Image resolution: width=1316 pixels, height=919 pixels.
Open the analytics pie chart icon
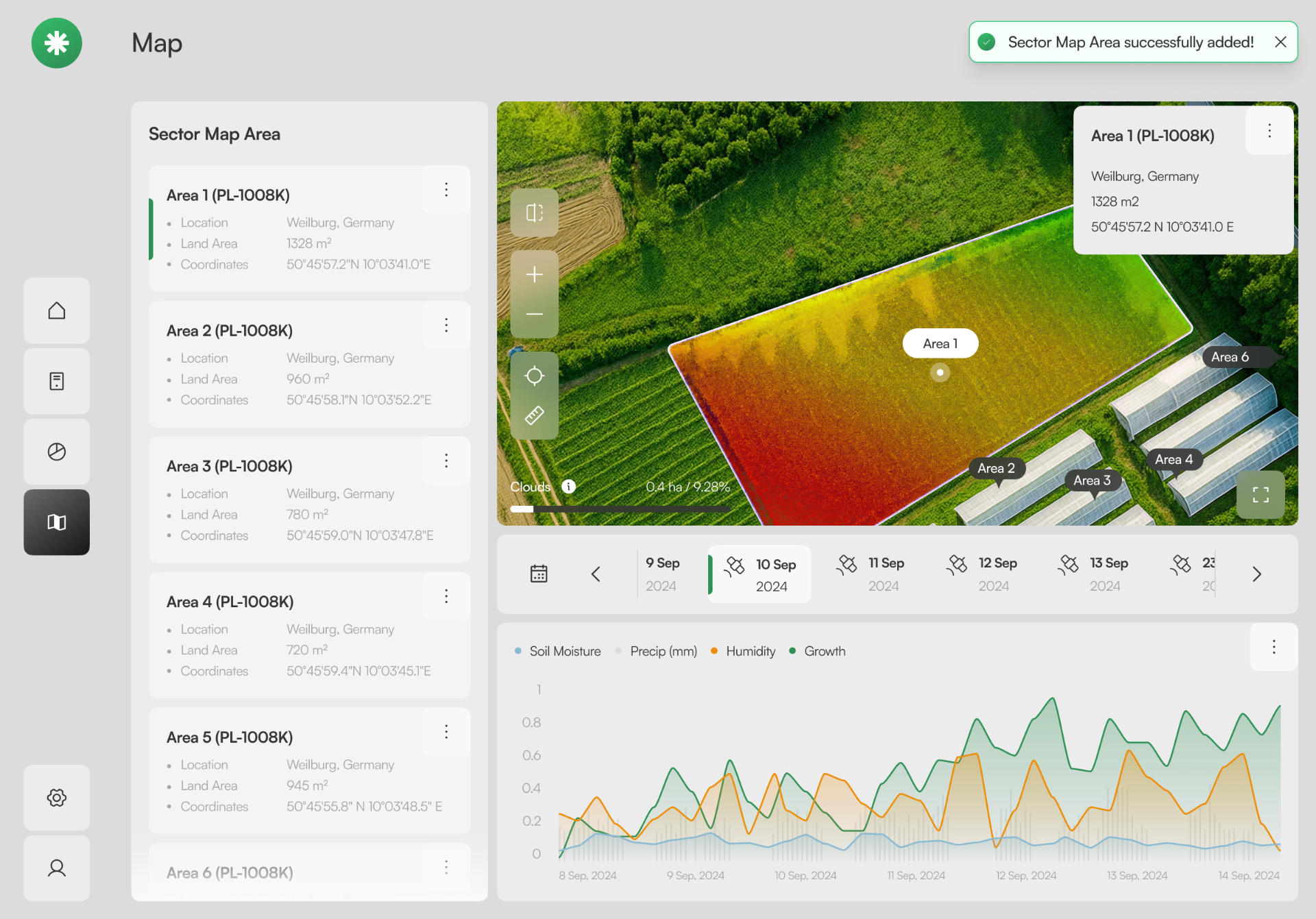pos(57,452)
